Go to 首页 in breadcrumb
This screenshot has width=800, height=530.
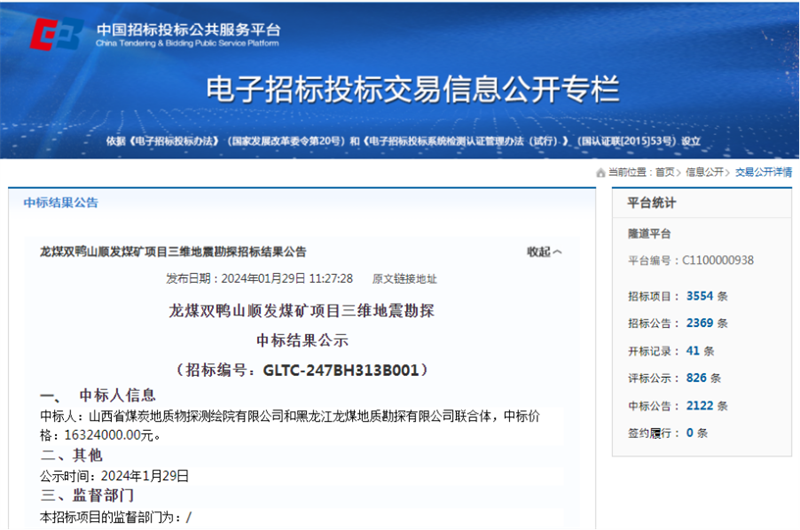coord(665,173)
